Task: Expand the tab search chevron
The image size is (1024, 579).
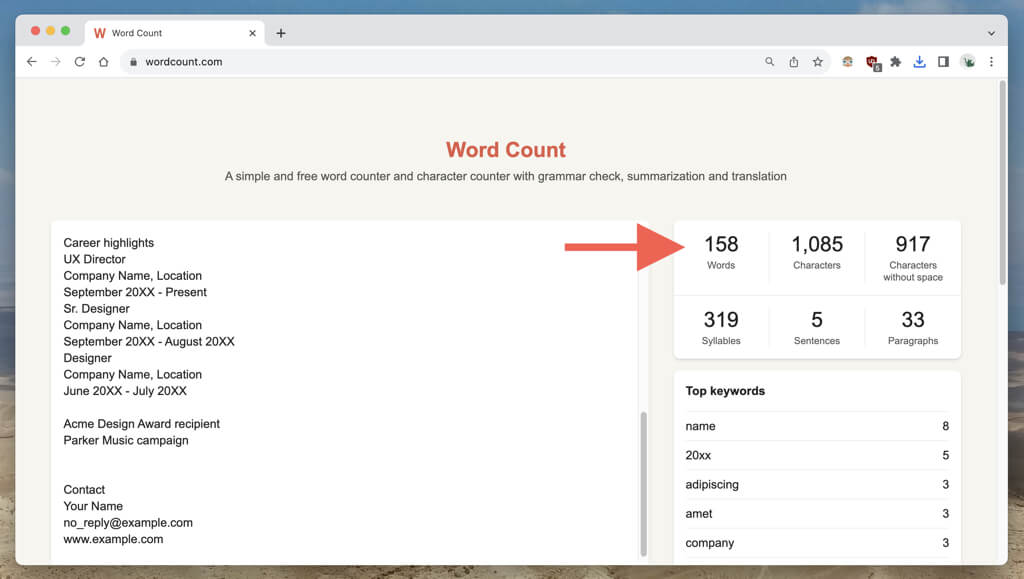Action: [991, 33]
